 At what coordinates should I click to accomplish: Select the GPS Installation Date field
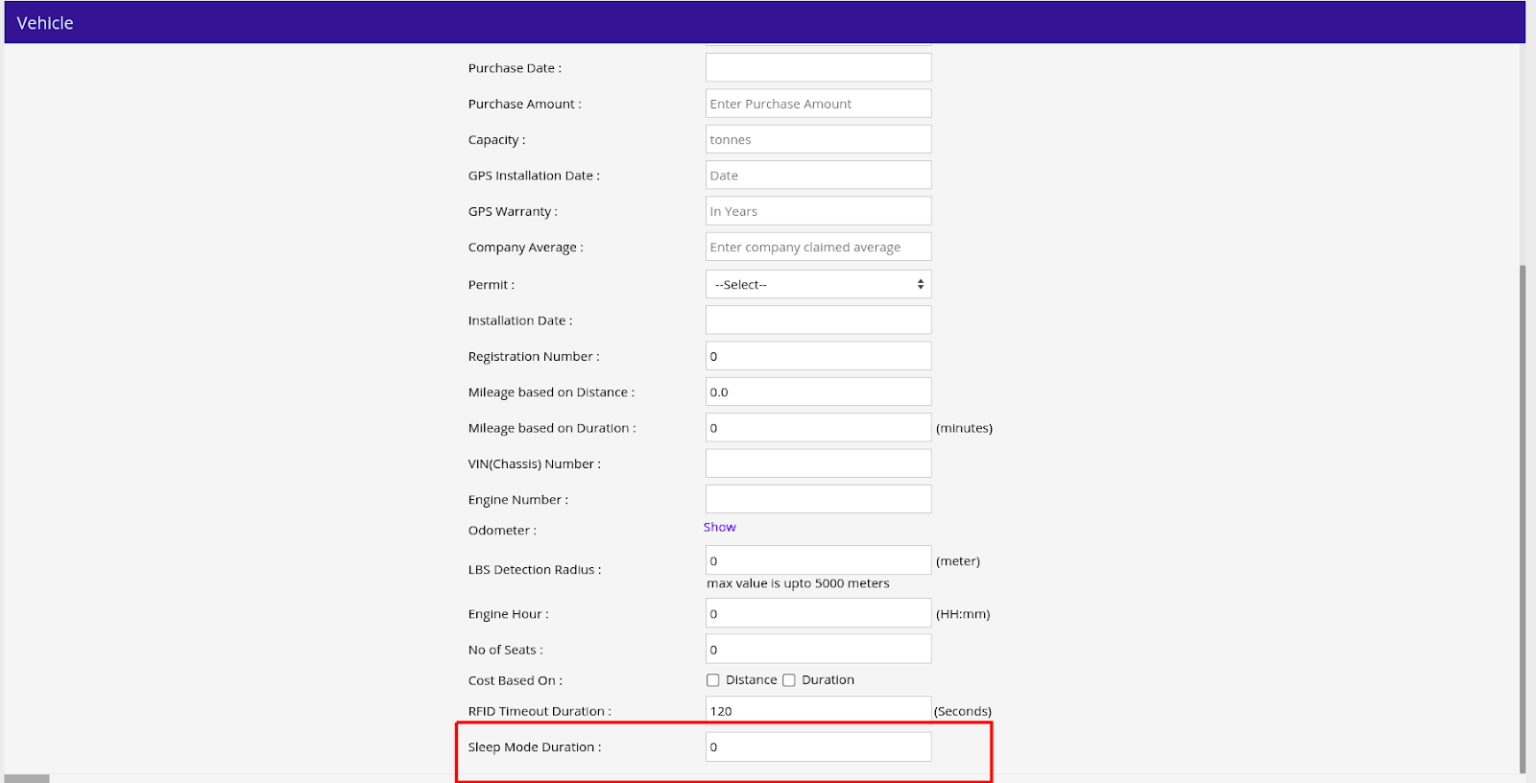[818, 175]
